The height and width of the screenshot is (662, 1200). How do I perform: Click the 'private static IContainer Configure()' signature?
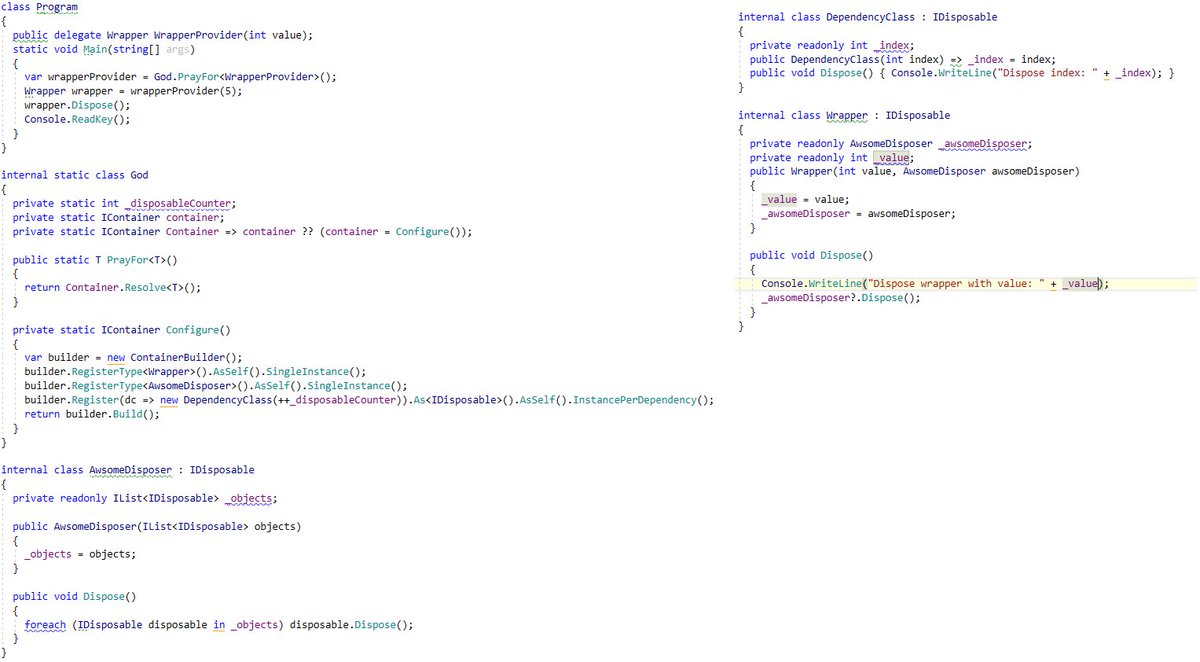[x=121, y=329]
